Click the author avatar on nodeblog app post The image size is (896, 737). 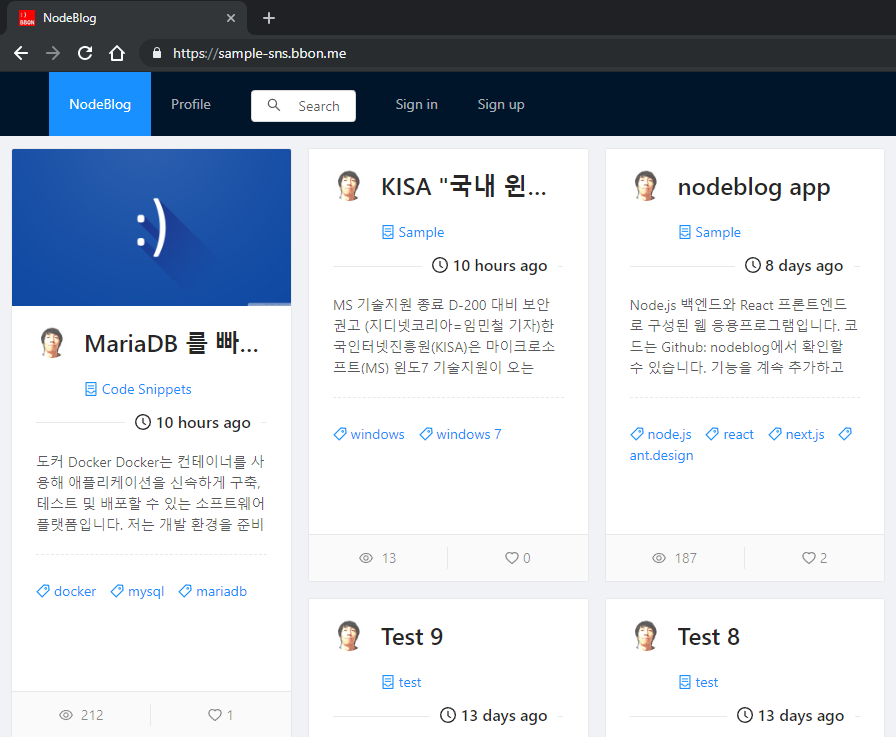tap(645, 186)
